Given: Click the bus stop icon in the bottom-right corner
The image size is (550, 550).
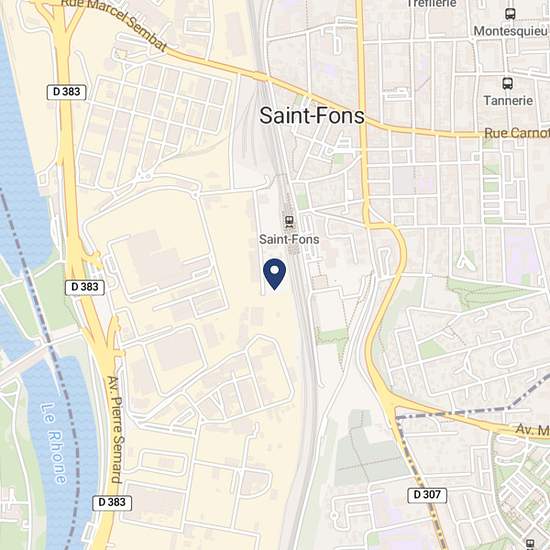Looking at the screenshot, I should tap(530, 544).
